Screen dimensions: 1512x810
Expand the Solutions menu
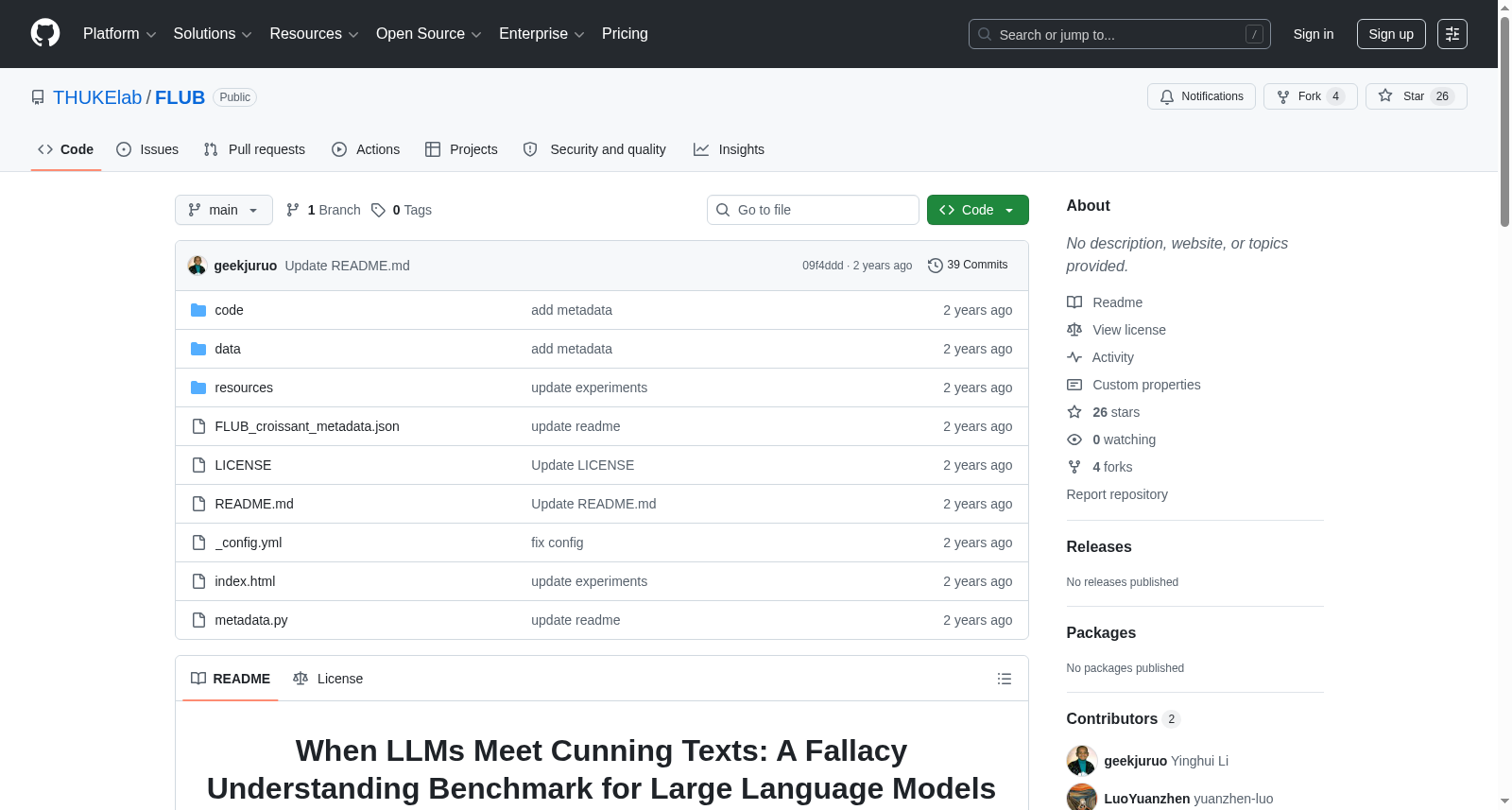(213, 34)
